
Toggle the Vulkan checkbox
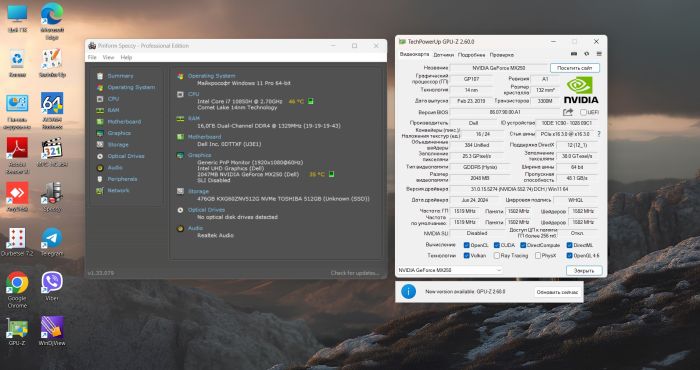(467, 256)
